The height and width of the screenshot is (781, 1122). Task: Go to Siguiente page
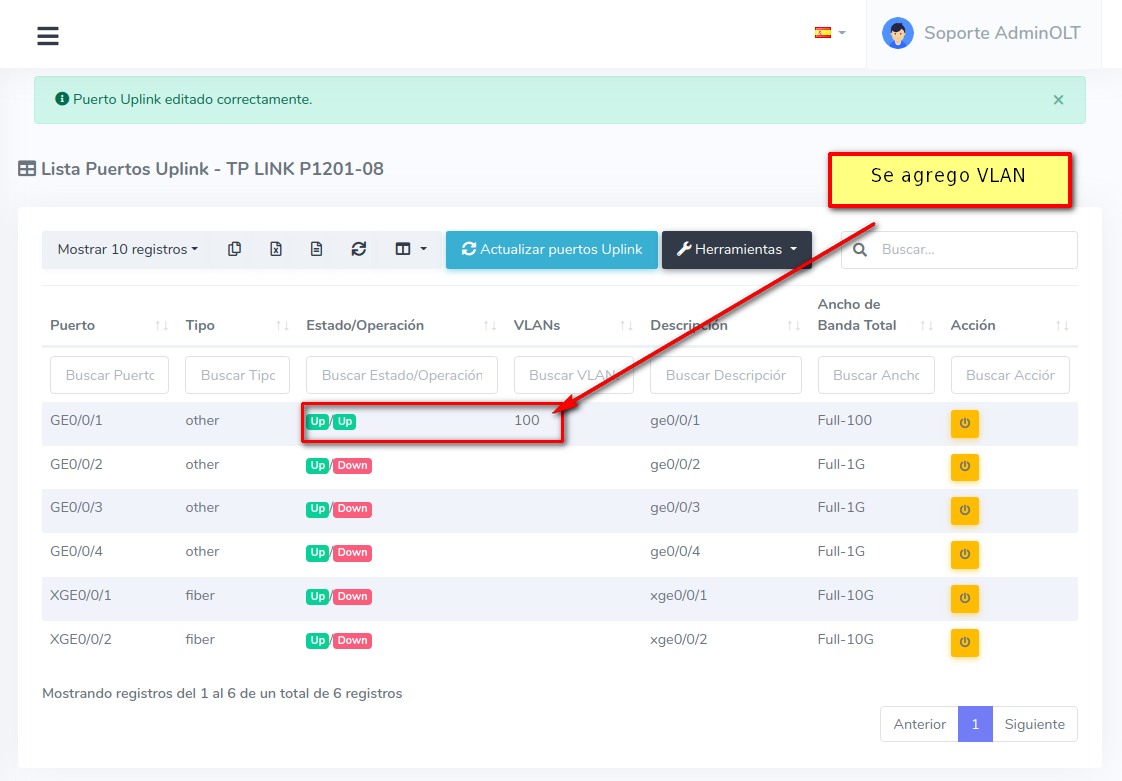[x=1034, y=724]
